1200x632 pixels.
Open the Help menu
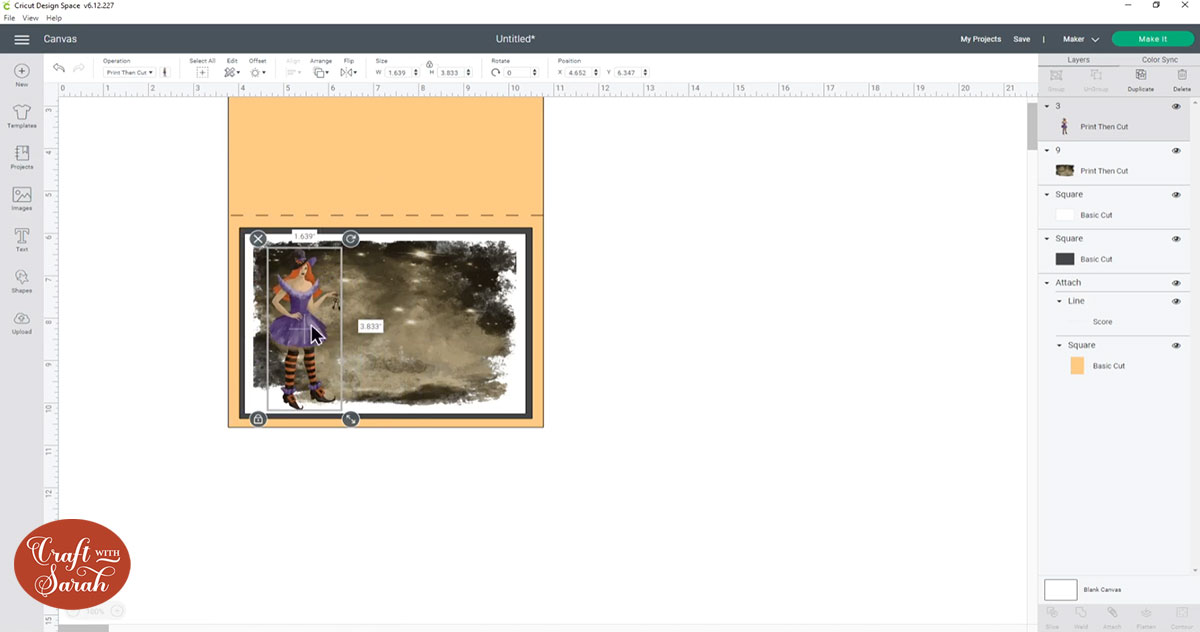(x=54, y=18)
